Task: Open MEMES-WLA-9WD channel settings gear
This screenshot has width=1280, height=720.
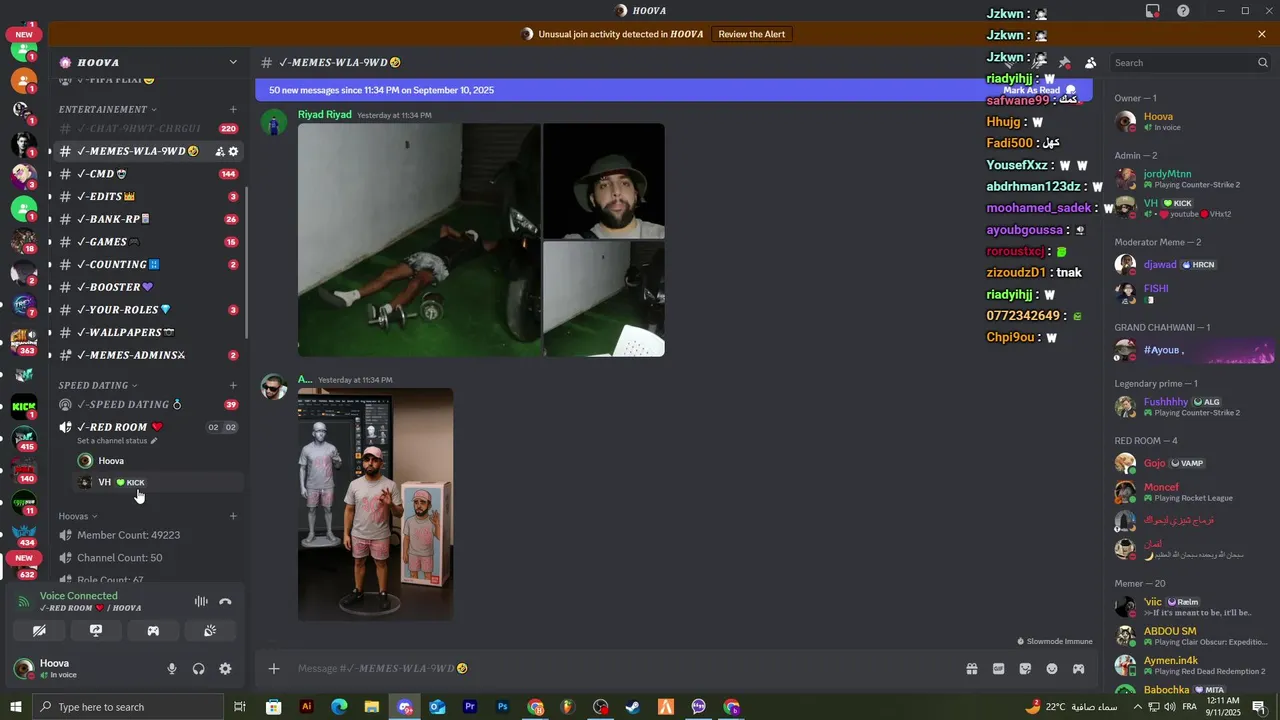Action: click(x=234, y=151)
